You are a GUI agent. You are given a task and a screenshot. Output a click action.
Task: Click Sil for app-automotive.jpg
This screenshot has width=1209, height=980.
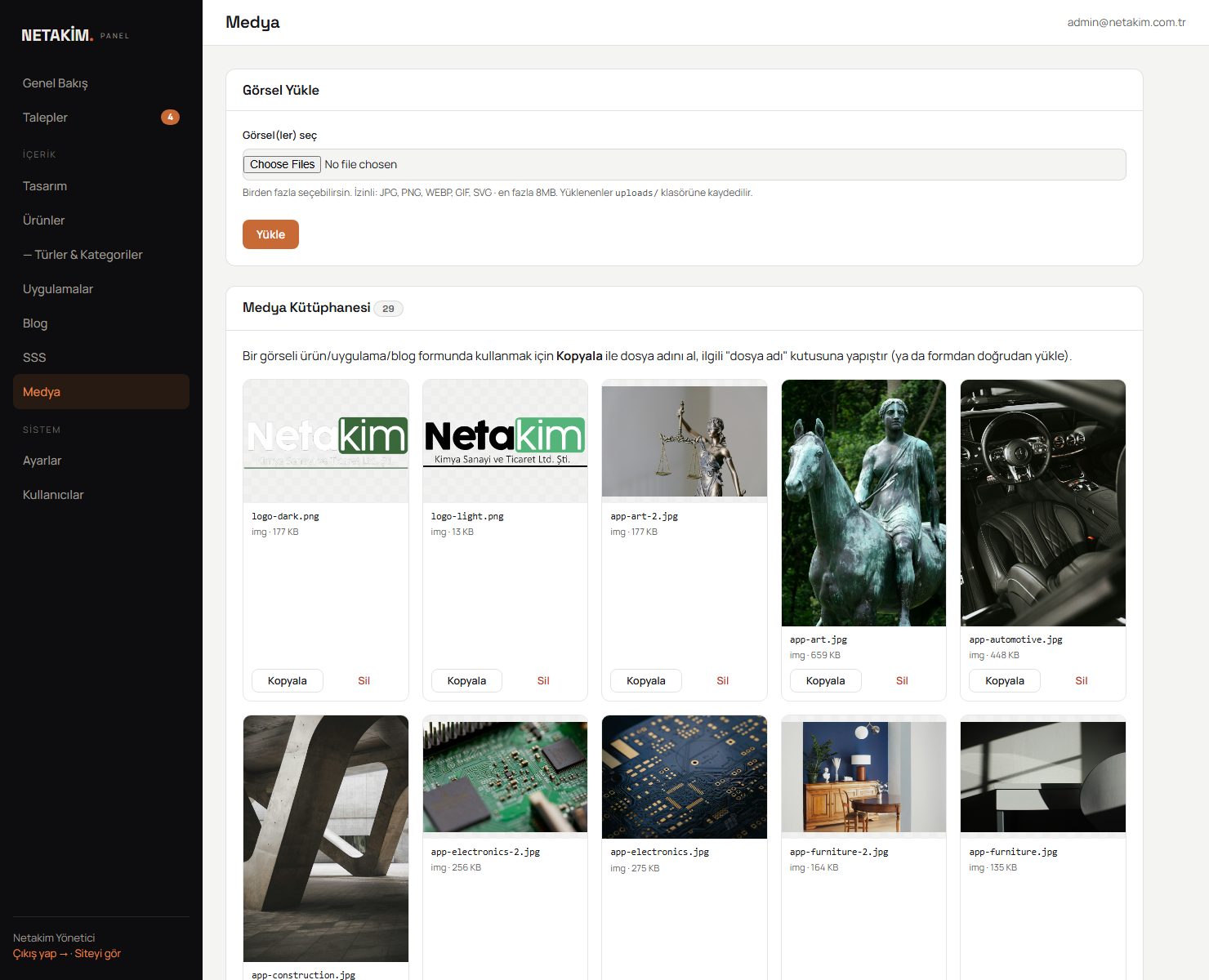click(x=1082, y=681)
